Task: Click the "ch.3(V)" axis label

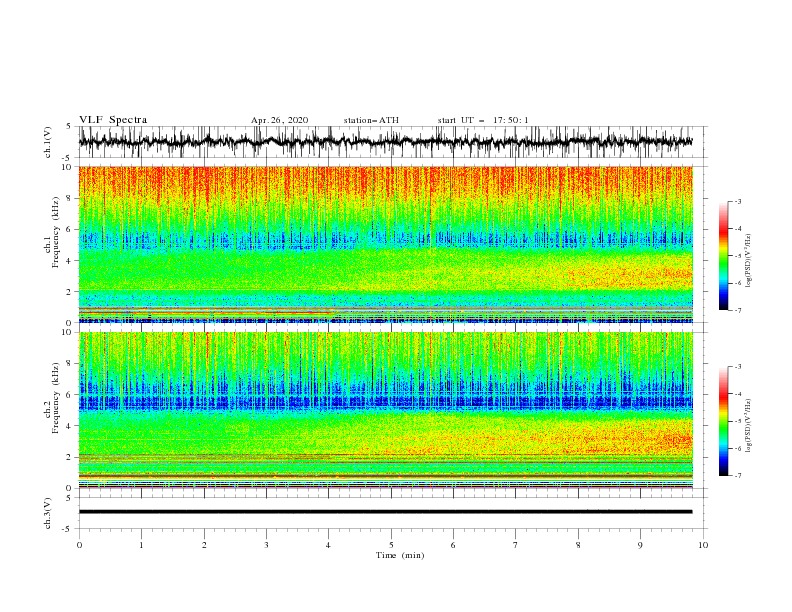Action: (x=48, y=513)
